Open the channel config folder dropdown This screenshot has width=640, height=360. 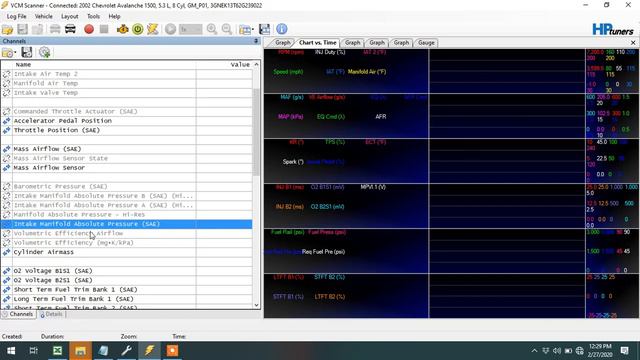pyautogui.click(x=9, y=53)
